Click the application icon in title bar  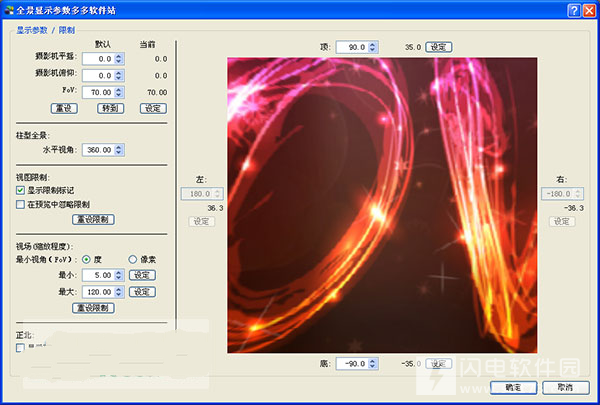tap(9, 10)
